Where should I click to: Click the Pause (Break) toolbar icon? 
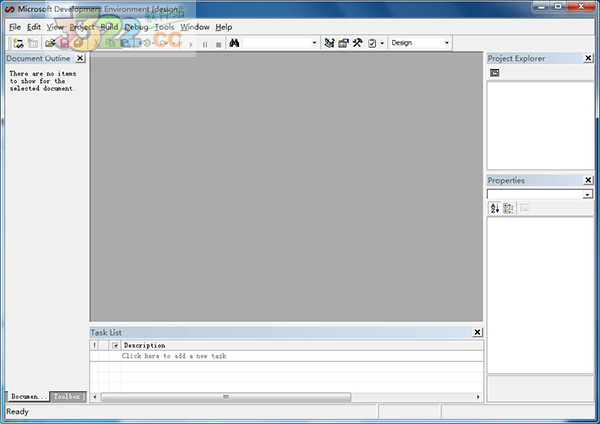point(205,44)
